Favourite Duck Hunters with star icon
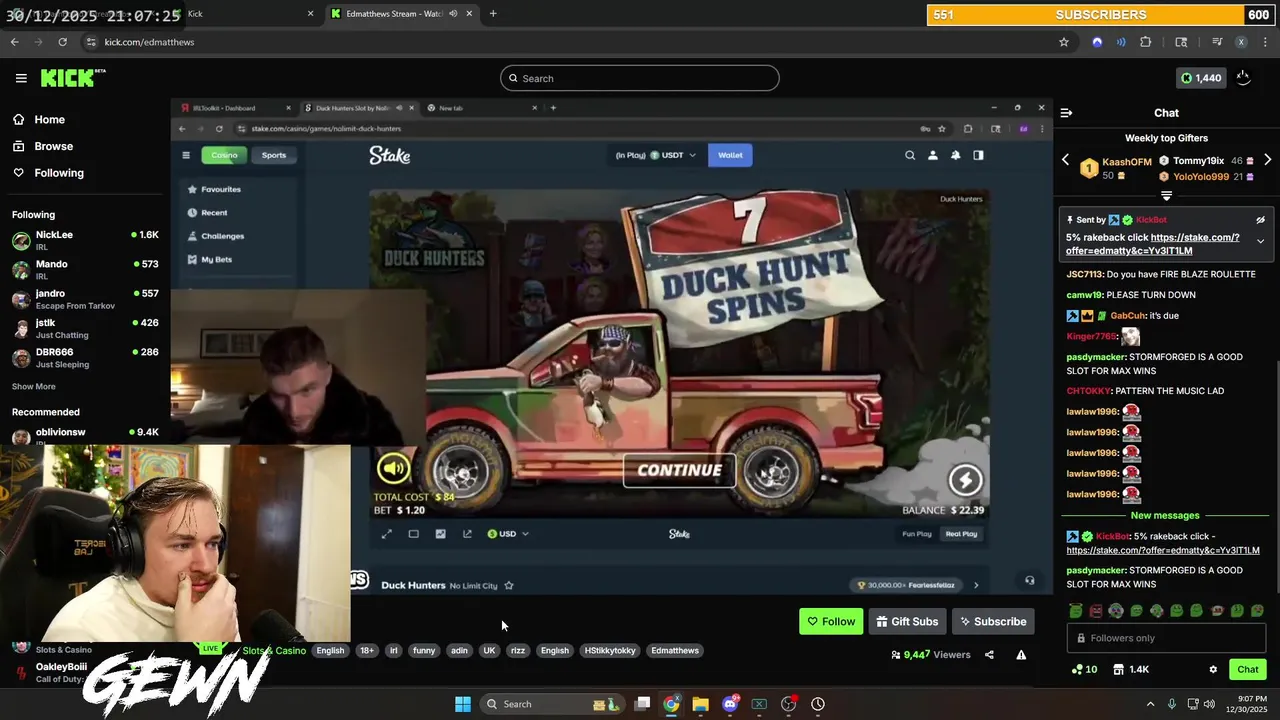 coord(509,585)
